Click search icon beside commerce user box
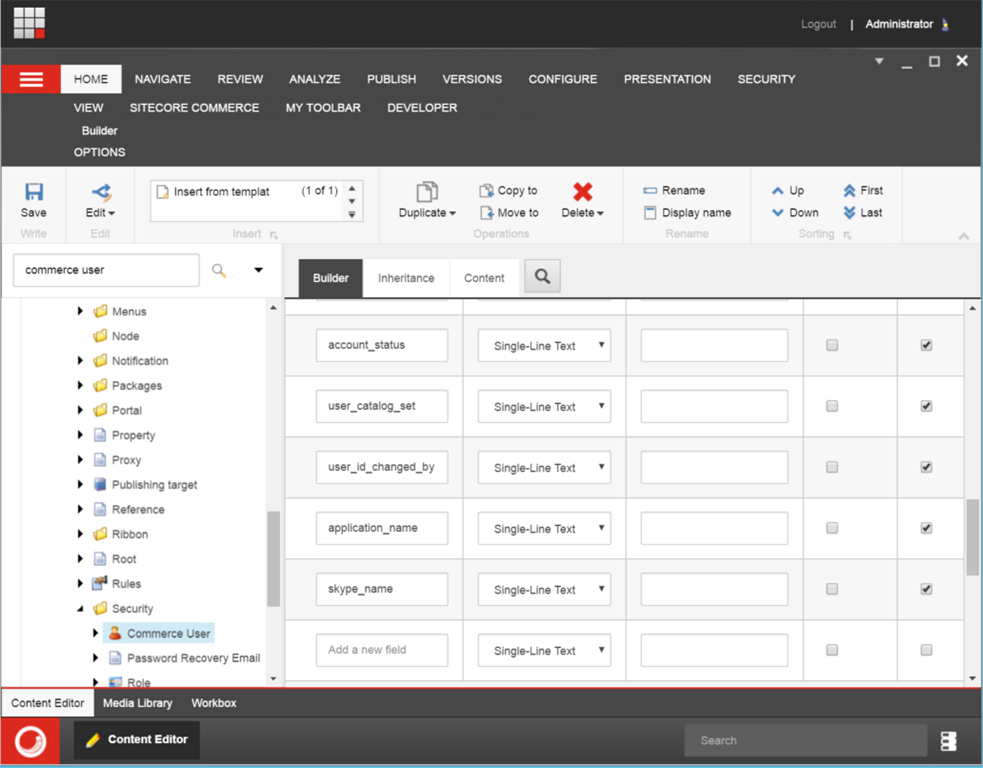The height and width of the screenshot is (768, 983). [219, 270]
